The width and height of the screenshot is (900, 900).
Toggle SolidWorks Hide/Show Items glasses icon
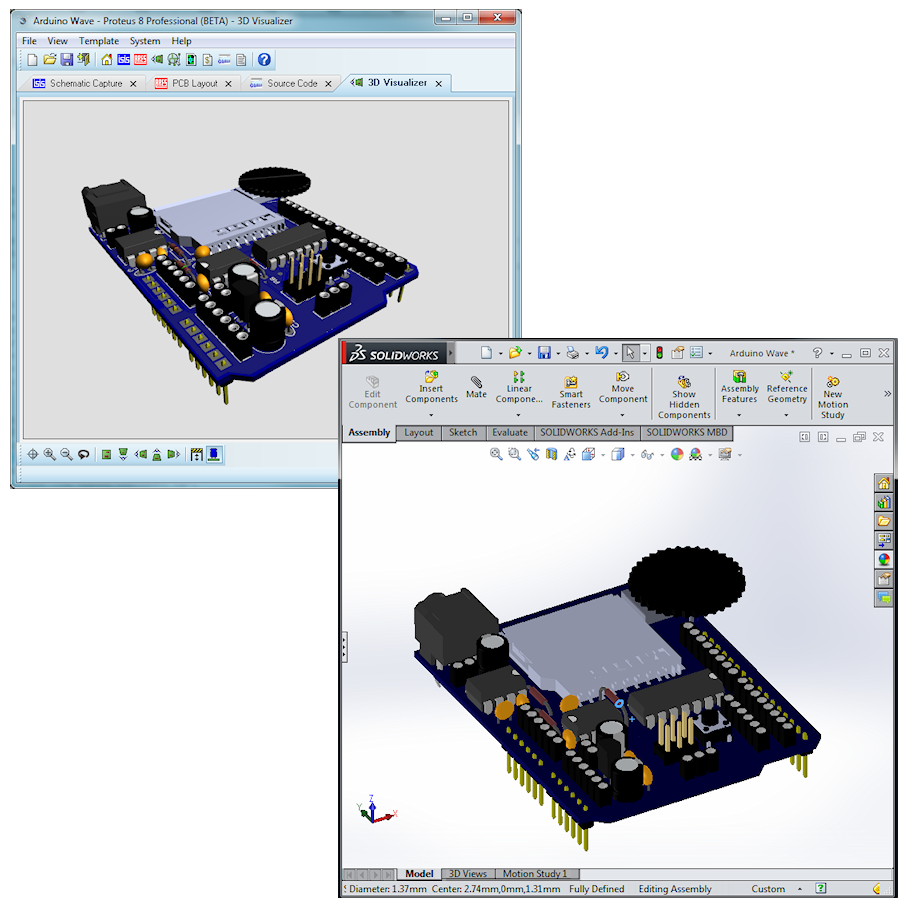click(x=647, y=455)
